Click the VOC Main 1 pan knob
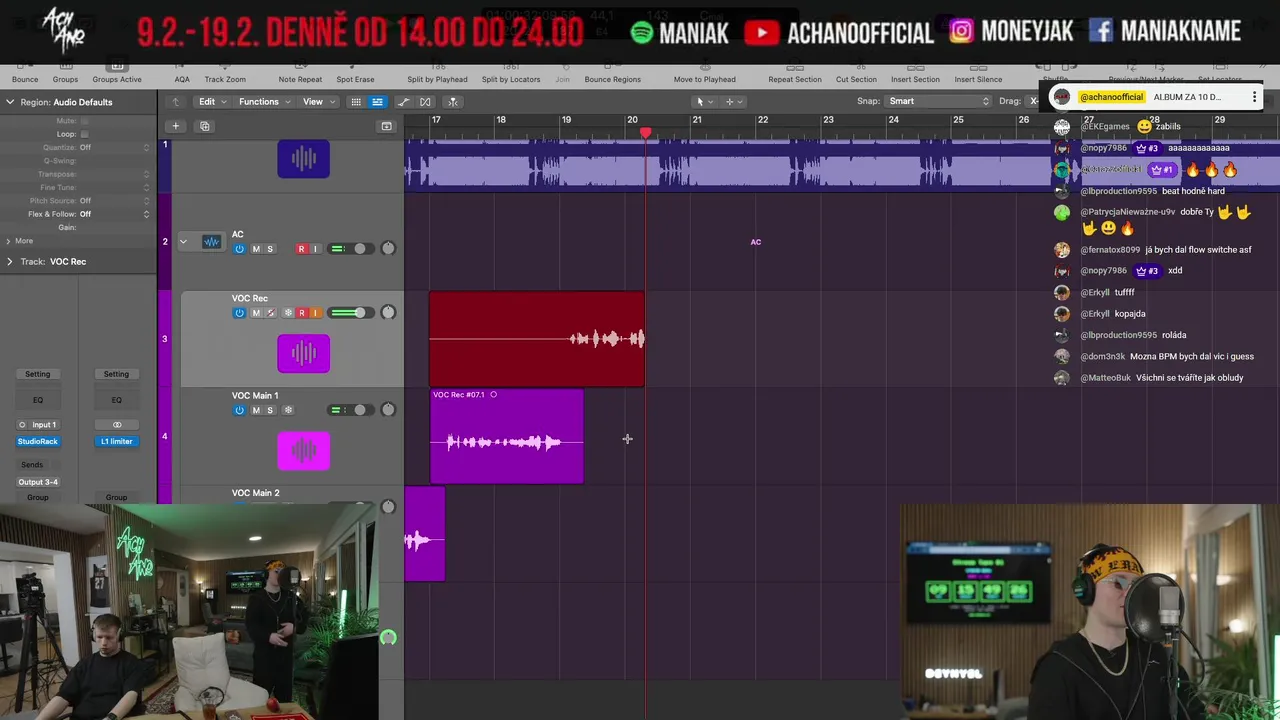The image size is (1280, 720). tap(388, 409)
